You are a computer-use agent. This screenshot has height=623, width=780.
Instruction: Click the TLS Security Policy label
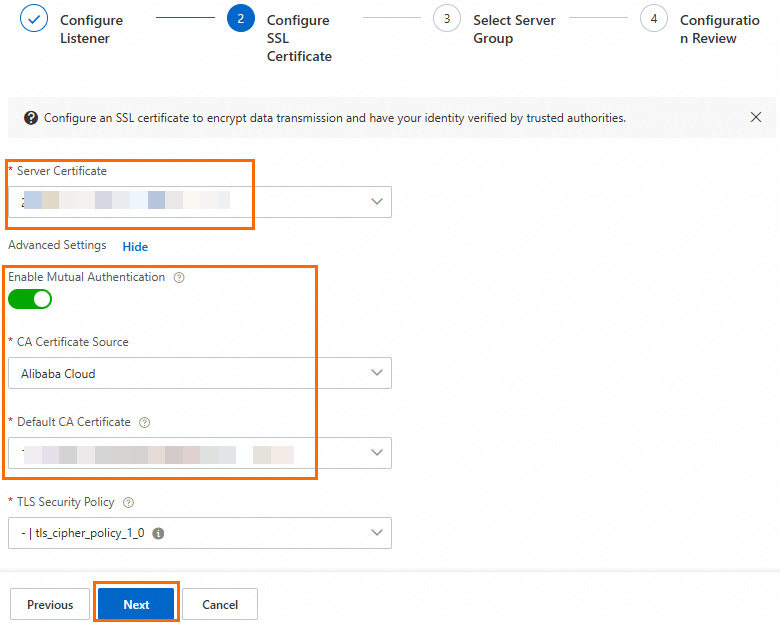click(x=66, y=502)
